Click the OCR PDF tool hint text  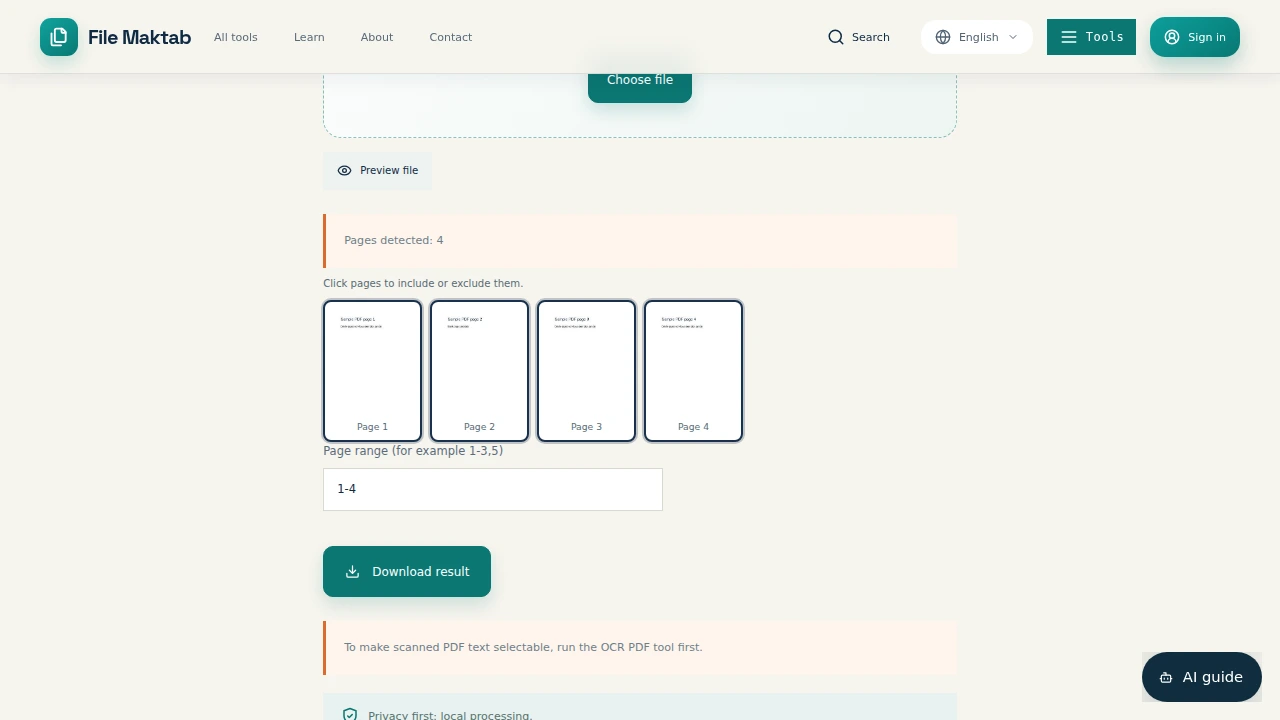point(523,647)
